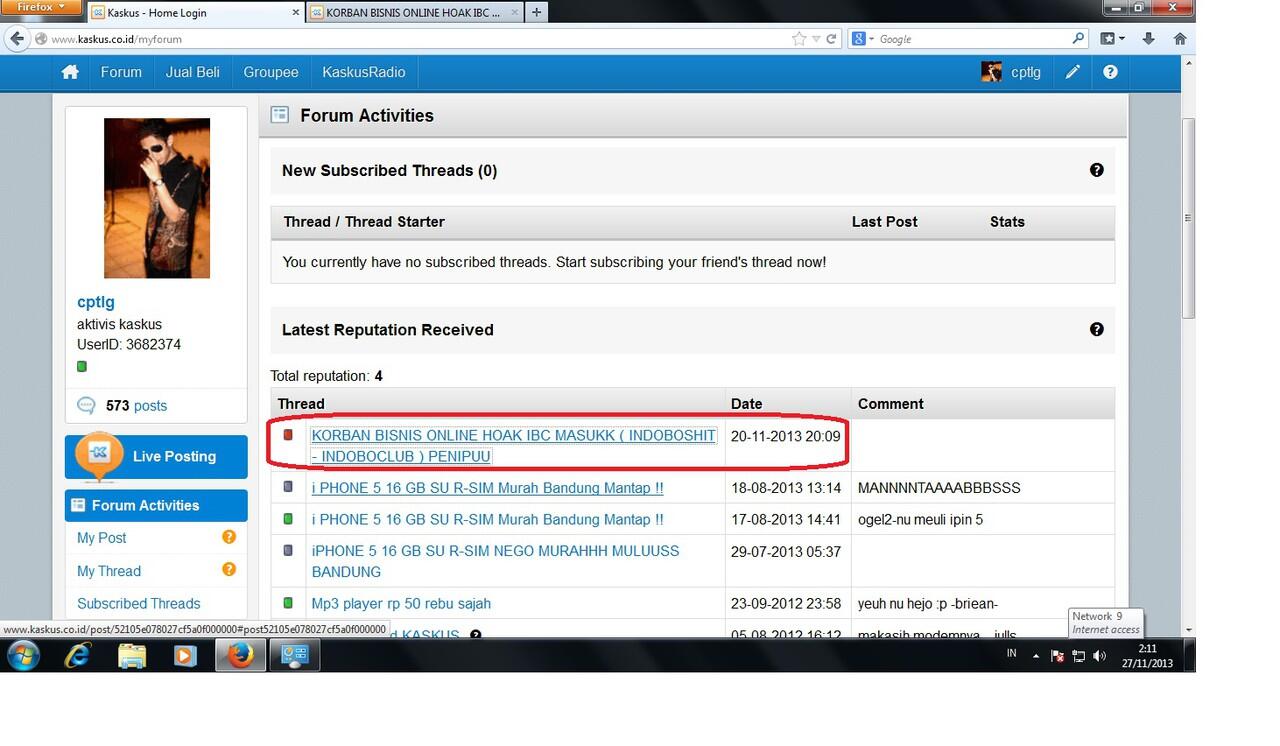
Task: Click the Firefox back arrow button
Action: (17, 39)
